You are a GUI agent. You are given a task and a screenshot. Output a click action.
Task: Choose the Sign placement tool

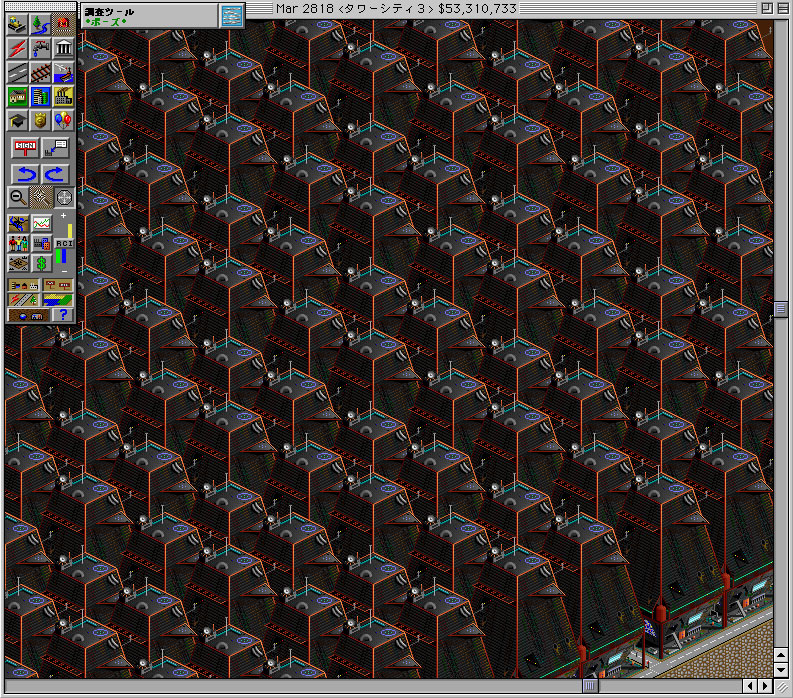pos(25,148)
